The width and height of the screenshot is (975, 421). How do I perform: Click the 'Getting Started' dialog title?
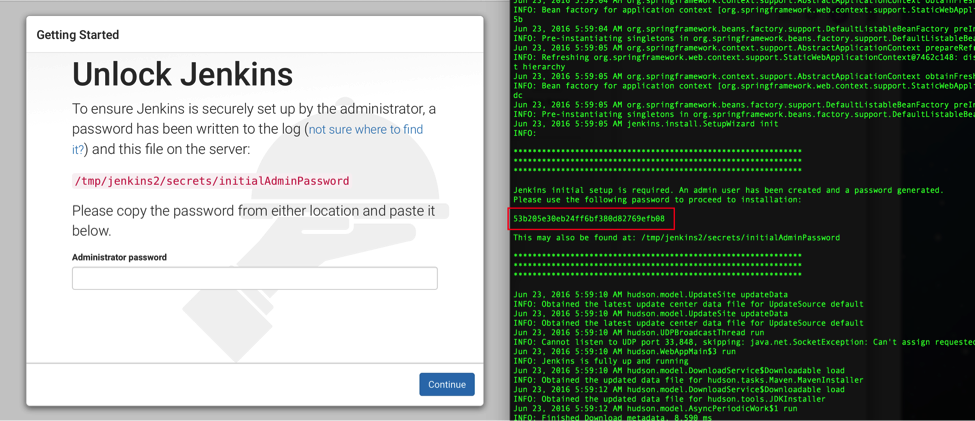pos(78,35)
